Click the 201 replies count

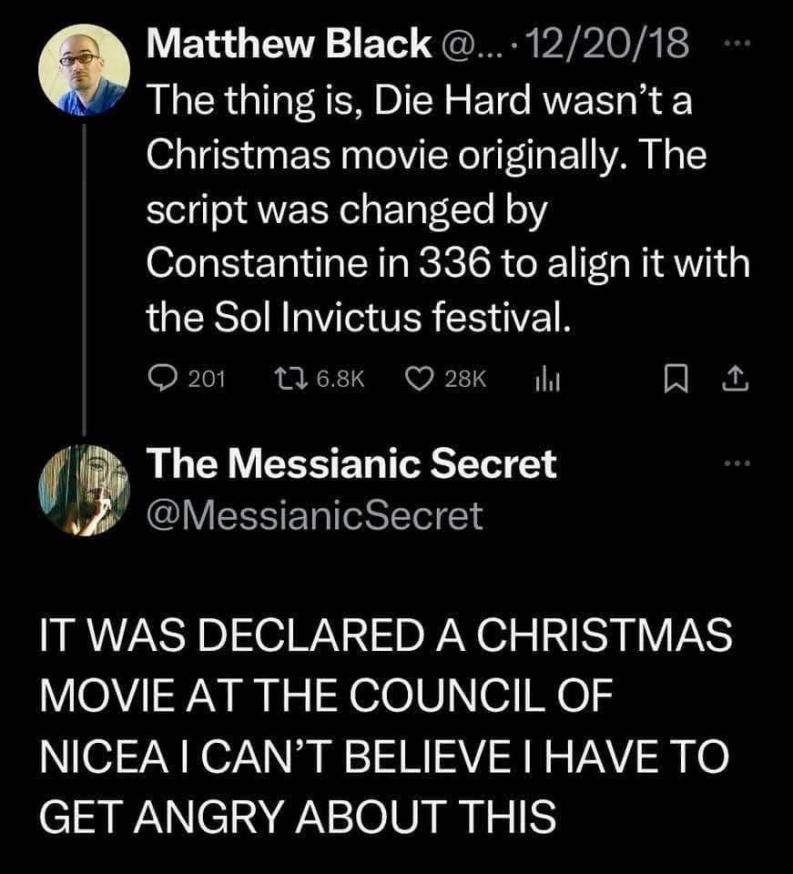208,378
